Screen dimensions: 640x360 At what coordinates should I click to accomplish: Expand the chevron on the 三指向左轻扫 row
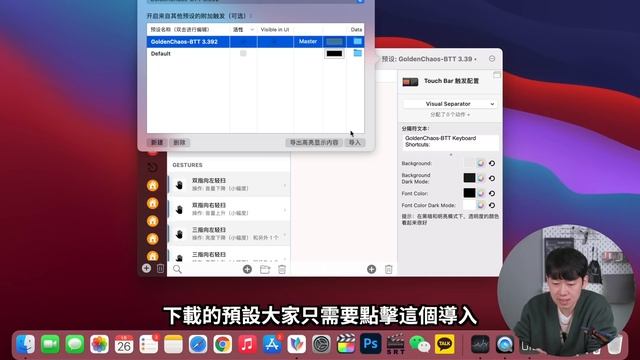(x=284, y=234)
